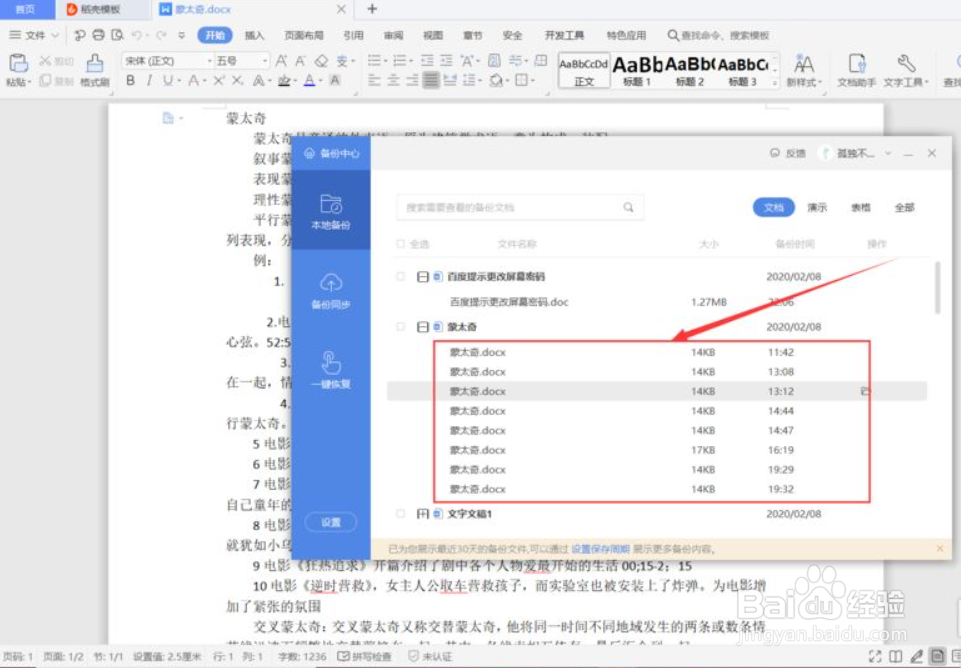Open the 文件 menu dropdown arrow
Viewport: 961px width, 668px height.
pos(55,36)
